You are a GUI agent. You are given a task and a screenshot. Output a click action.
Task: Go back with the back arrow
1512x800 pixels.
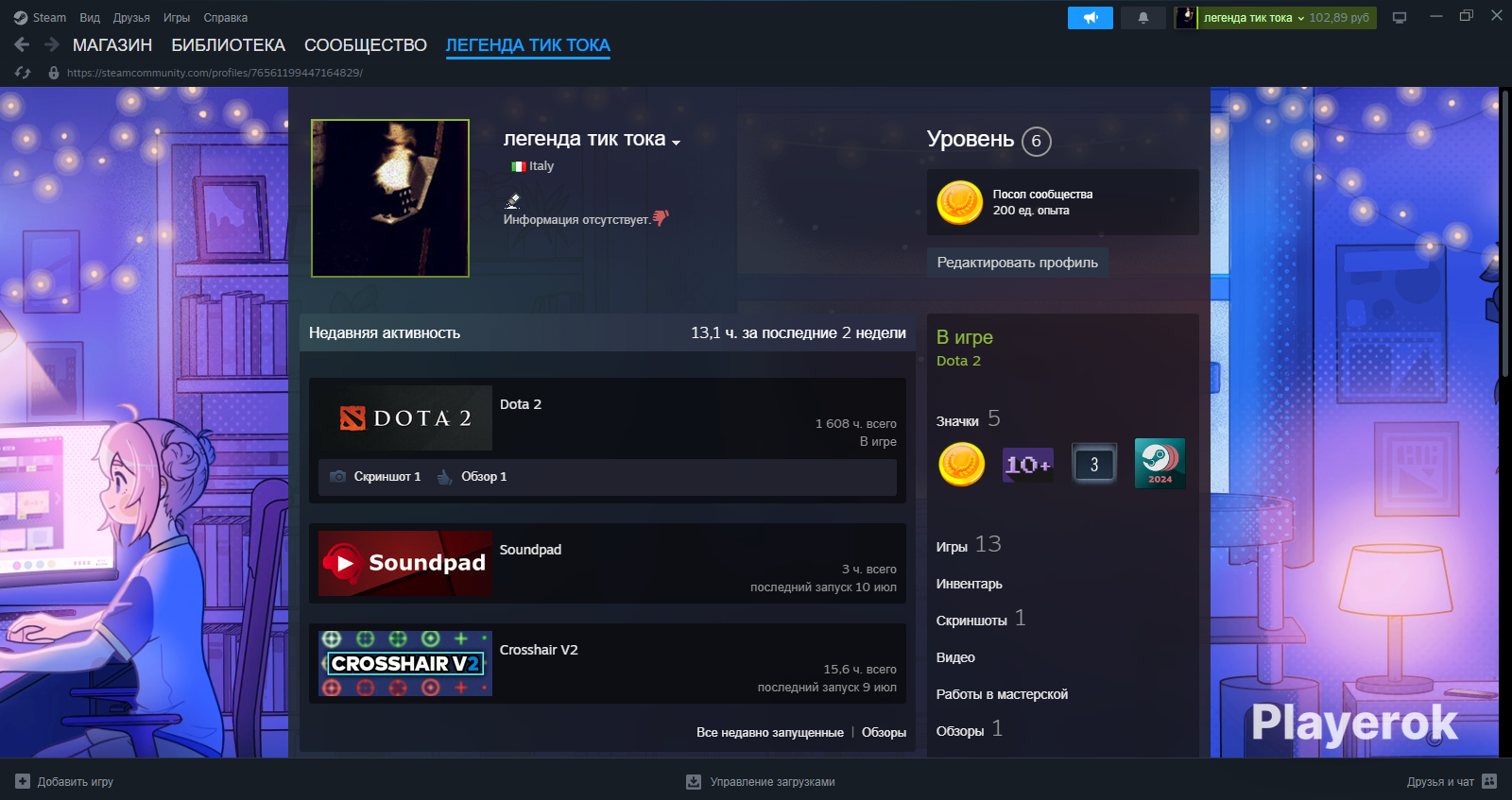coord(22,44)
